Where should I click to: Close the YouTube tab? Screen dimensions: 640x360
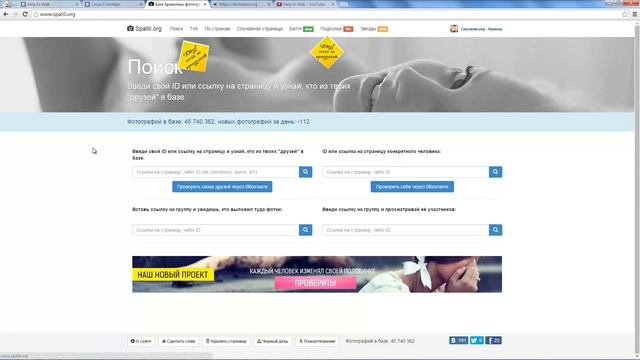point(333,4)
